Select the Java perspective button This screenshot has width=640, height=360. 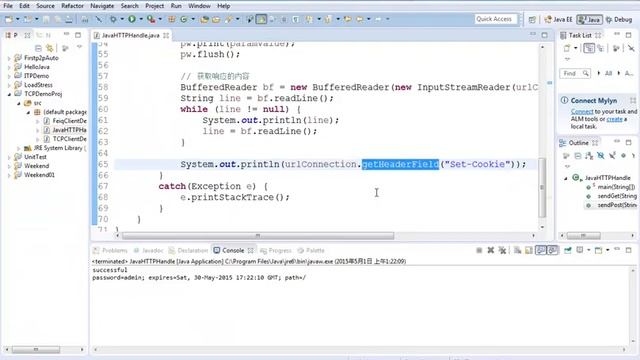589,19
